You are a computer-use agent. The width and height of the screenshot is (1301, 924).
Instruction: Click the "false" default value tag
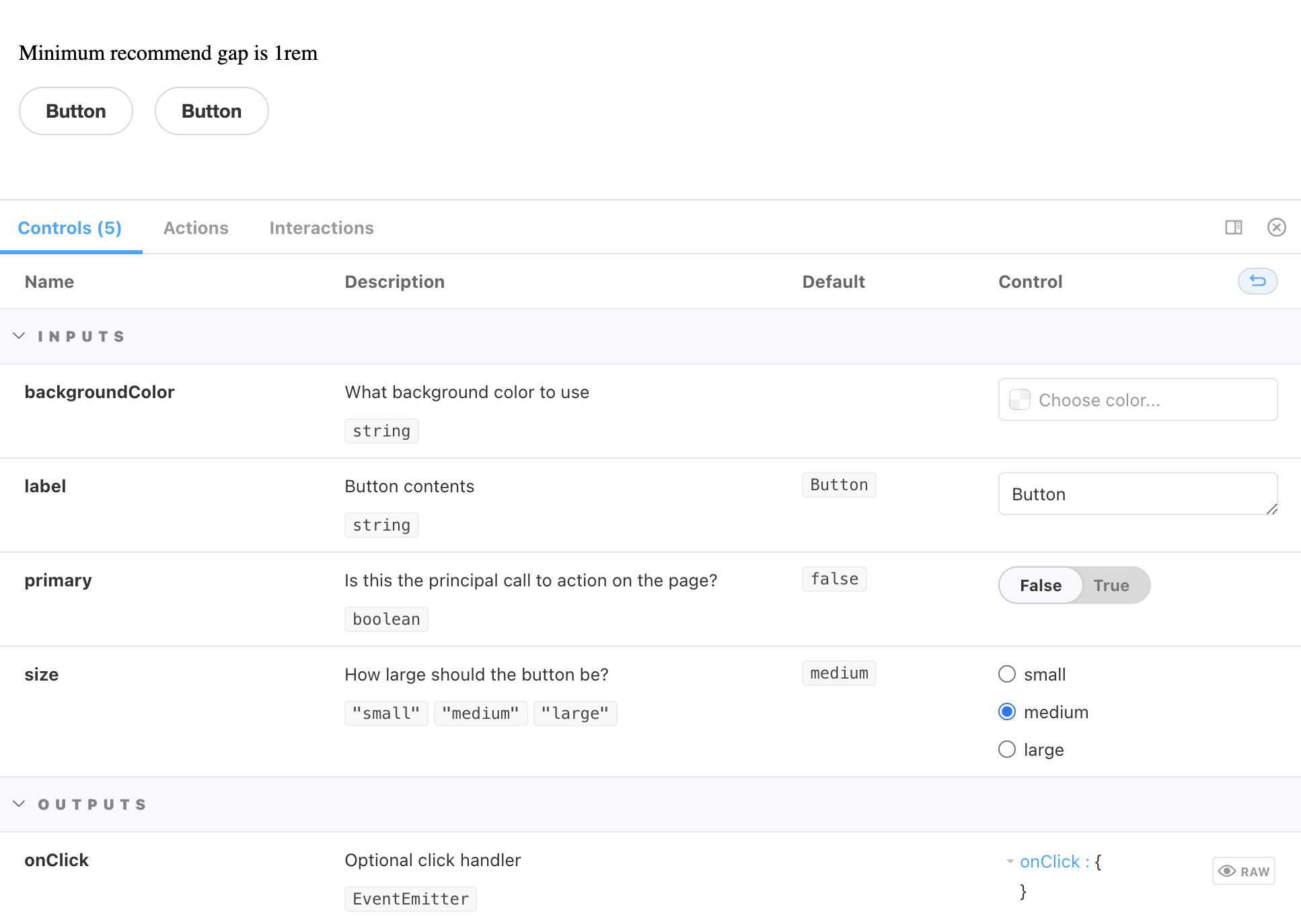tap(834, 579)
